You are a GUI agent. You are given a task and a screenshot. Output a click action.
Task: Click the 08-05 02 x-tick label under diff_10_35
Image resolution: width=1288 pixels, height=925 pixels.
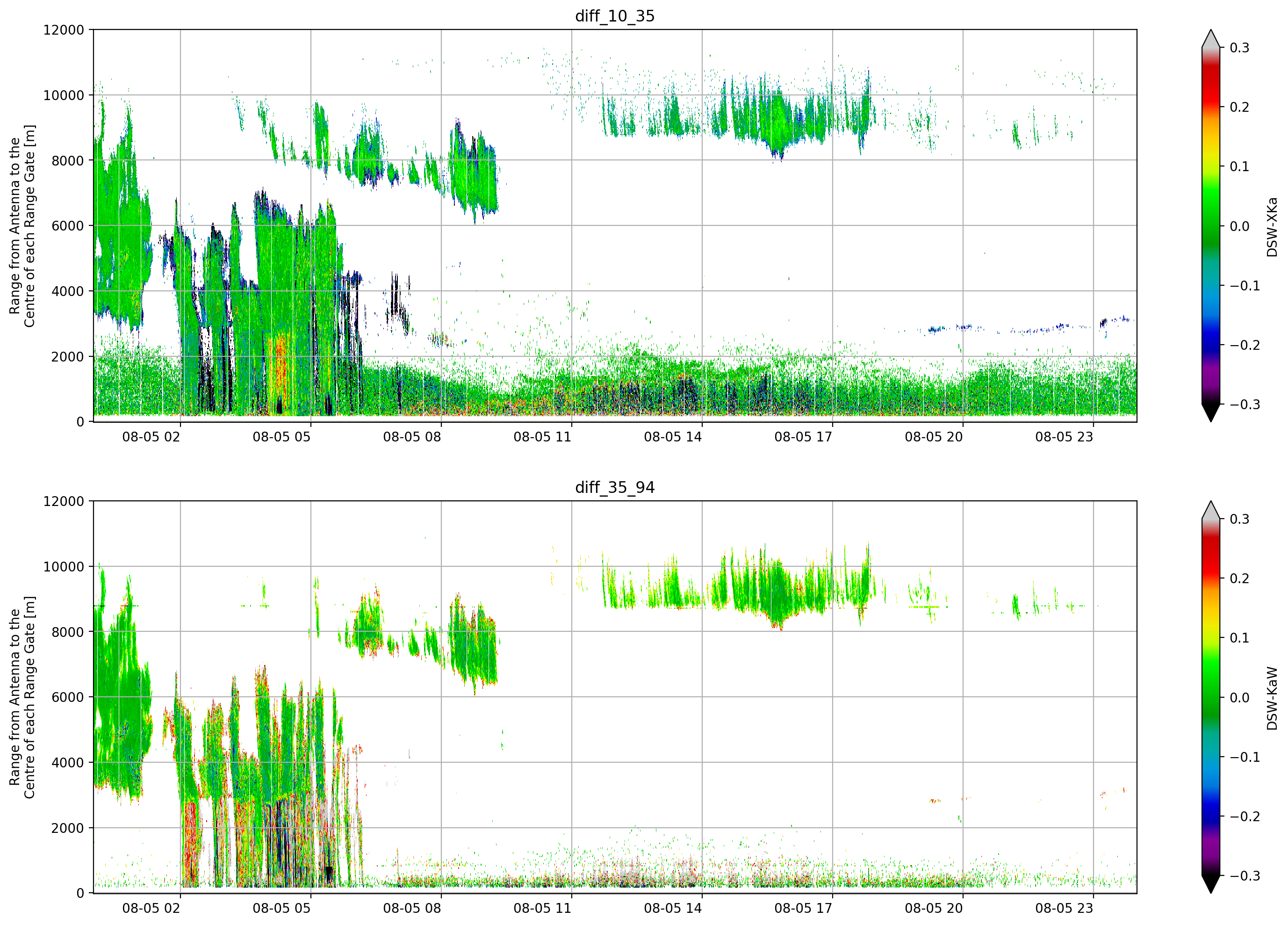[151, 437]
